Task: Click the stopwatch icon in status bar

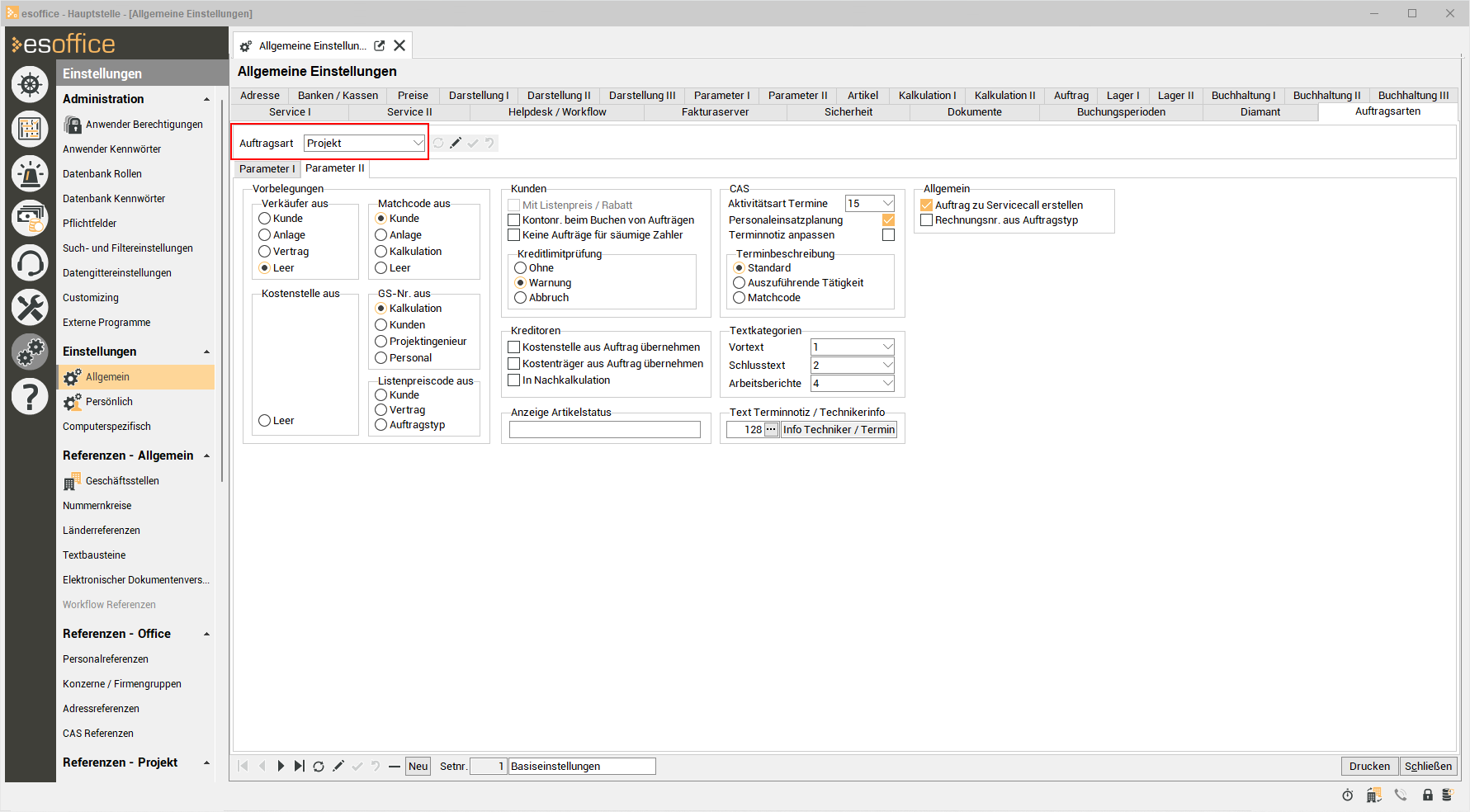Action: point(1347,795)
